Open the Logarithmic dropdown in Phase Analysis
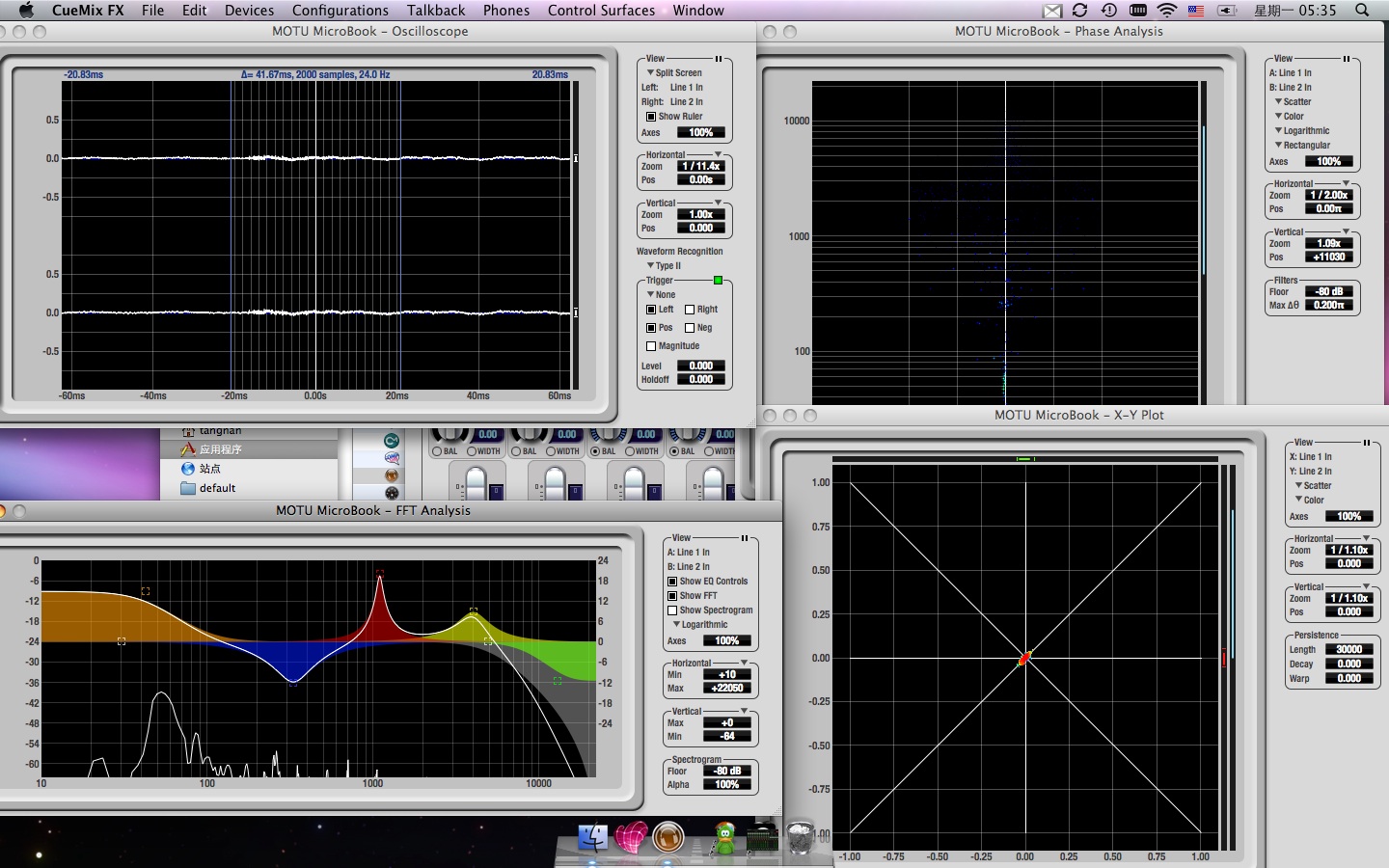Image resolution: width=1389 pixels, height=868 pixels. [1302, 131]
